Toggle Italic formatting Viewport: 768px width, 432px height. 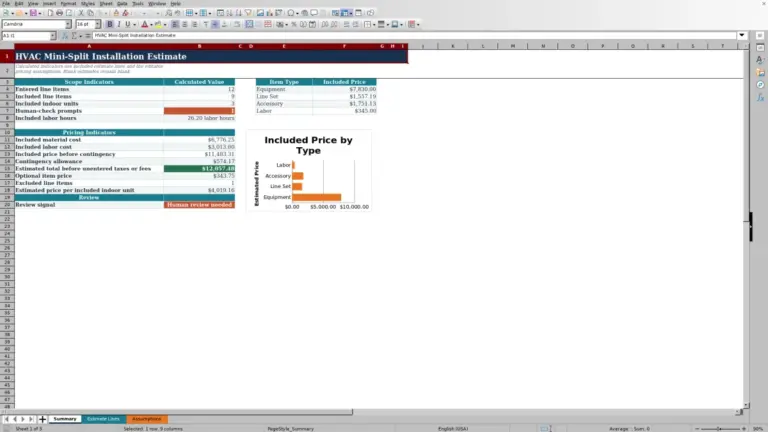click(x=119, y=24)
